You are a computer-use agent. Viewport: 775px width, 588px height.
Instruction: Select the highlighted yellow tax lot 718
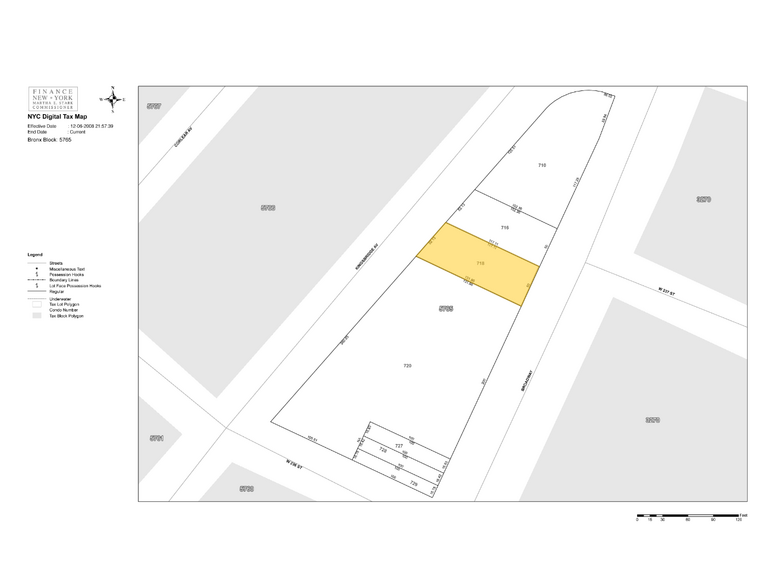[x=478, y=264]
